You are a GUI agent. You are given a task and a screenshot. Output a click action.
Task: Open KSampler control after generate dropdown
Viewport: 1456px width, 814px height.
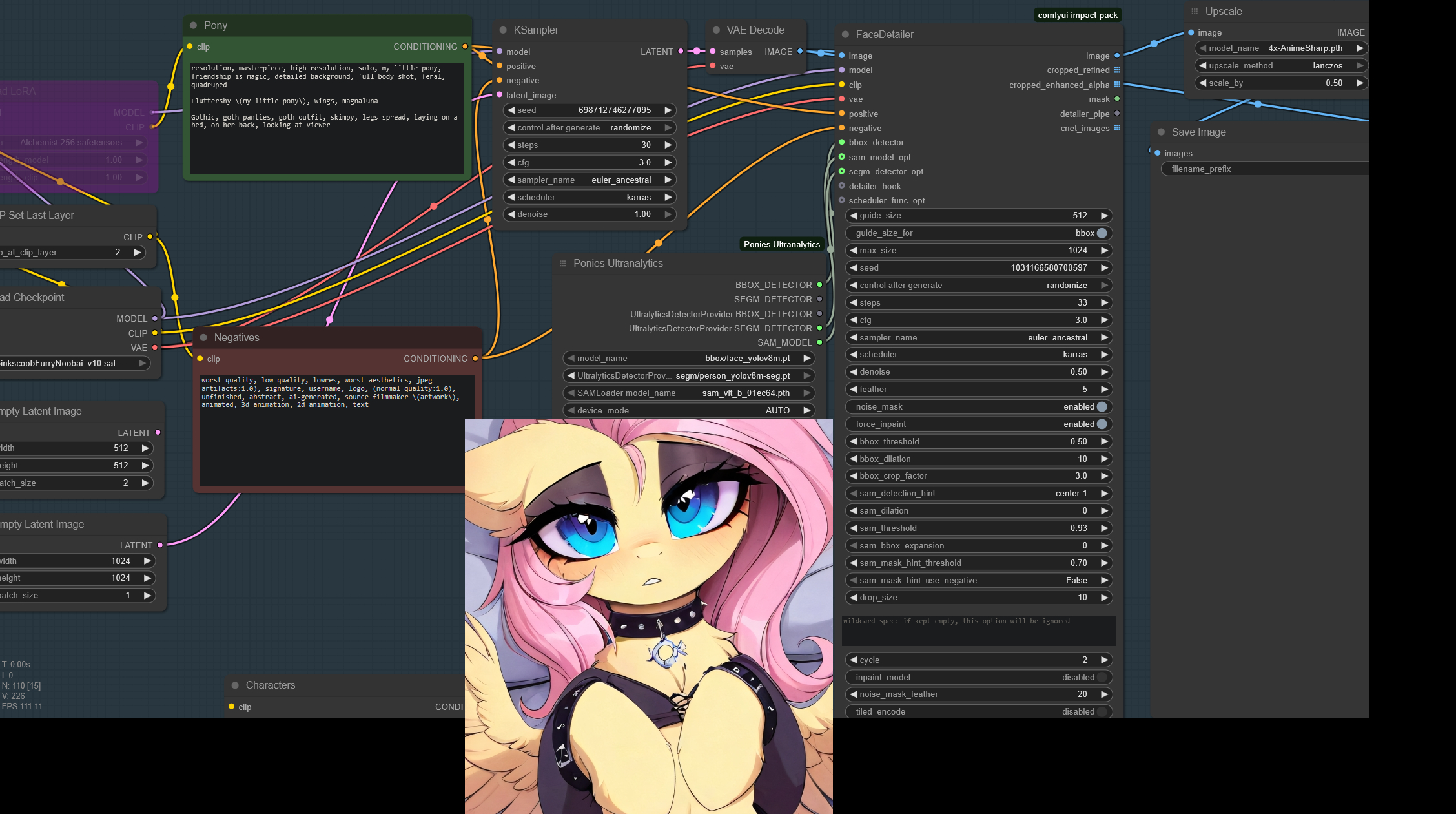coord(590,128)
